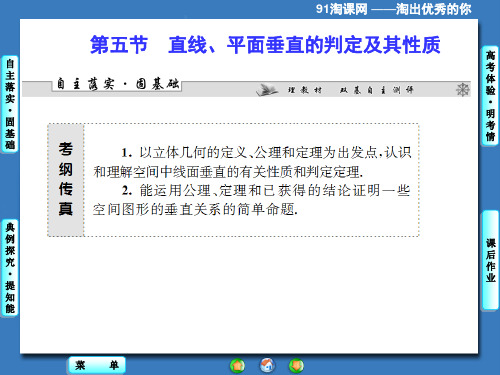Click the home icon at bottom
Viewport: 500px width, 375px height.
[x=267, y=365]
